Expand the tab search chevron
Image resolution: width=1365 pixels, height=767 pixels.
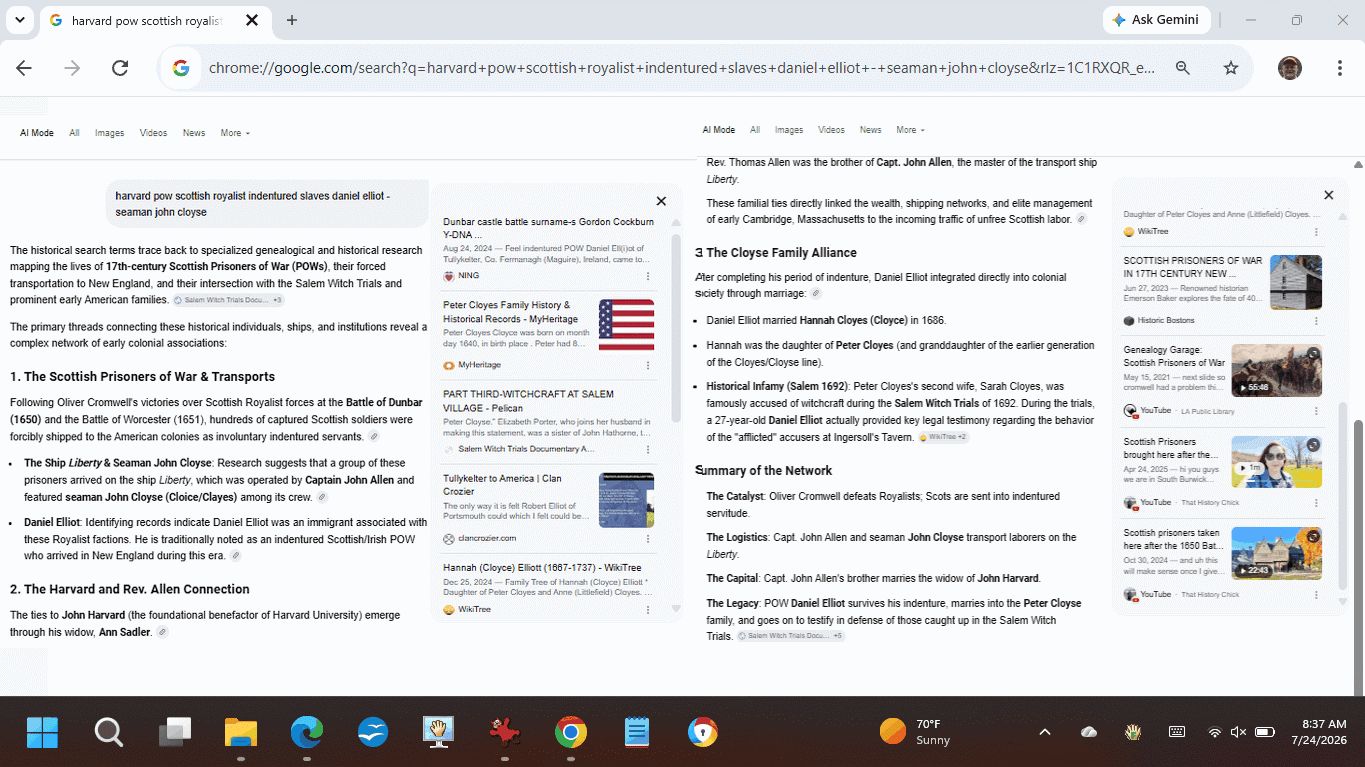(20, 20)
